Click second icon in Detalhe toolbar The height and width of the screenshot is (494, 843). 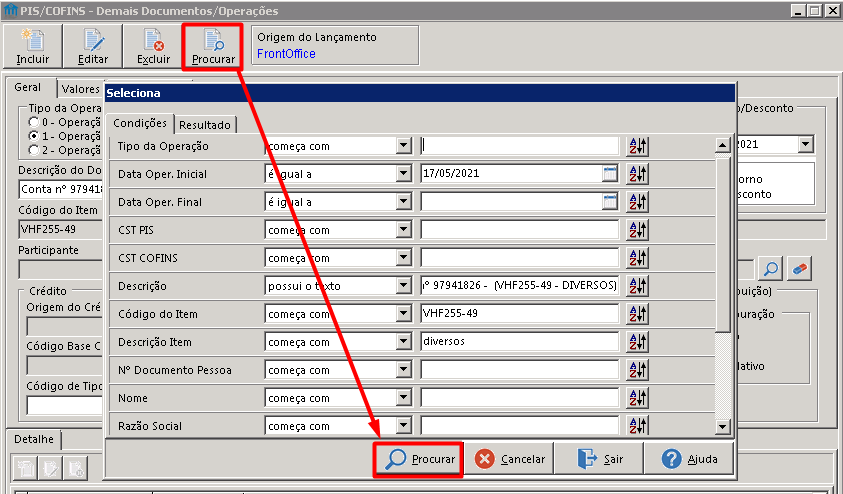(x=50, y=468)
